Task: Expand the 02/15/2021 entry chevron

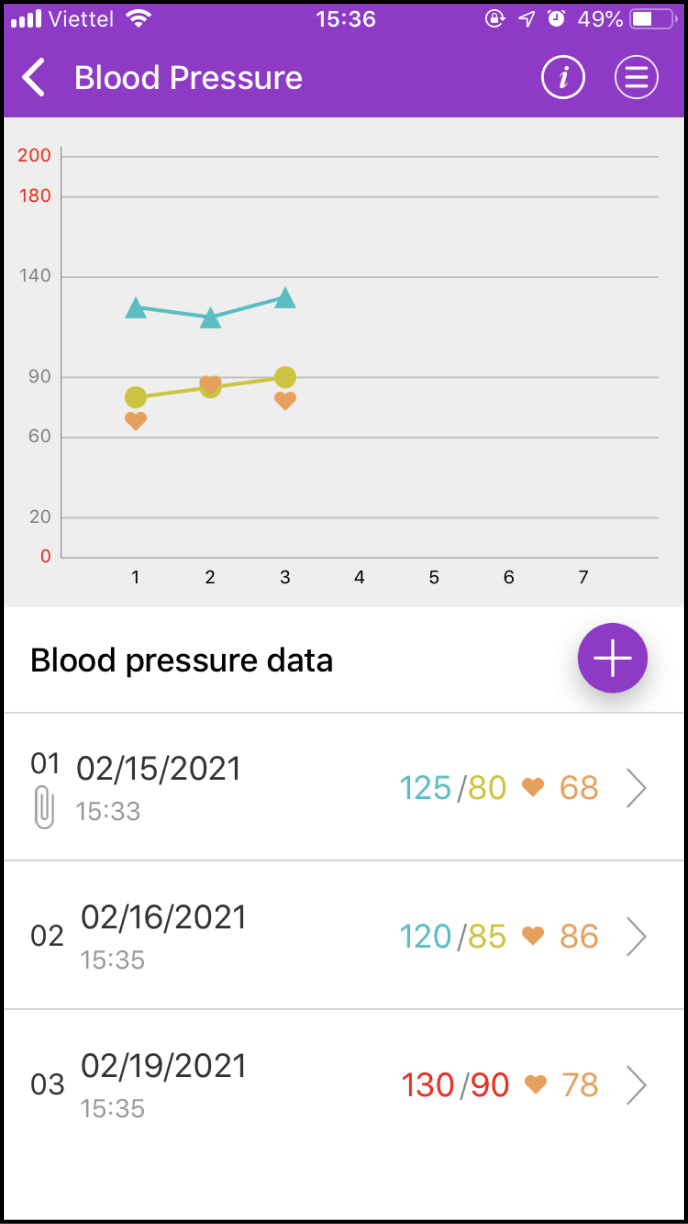Action: point(636,789)
